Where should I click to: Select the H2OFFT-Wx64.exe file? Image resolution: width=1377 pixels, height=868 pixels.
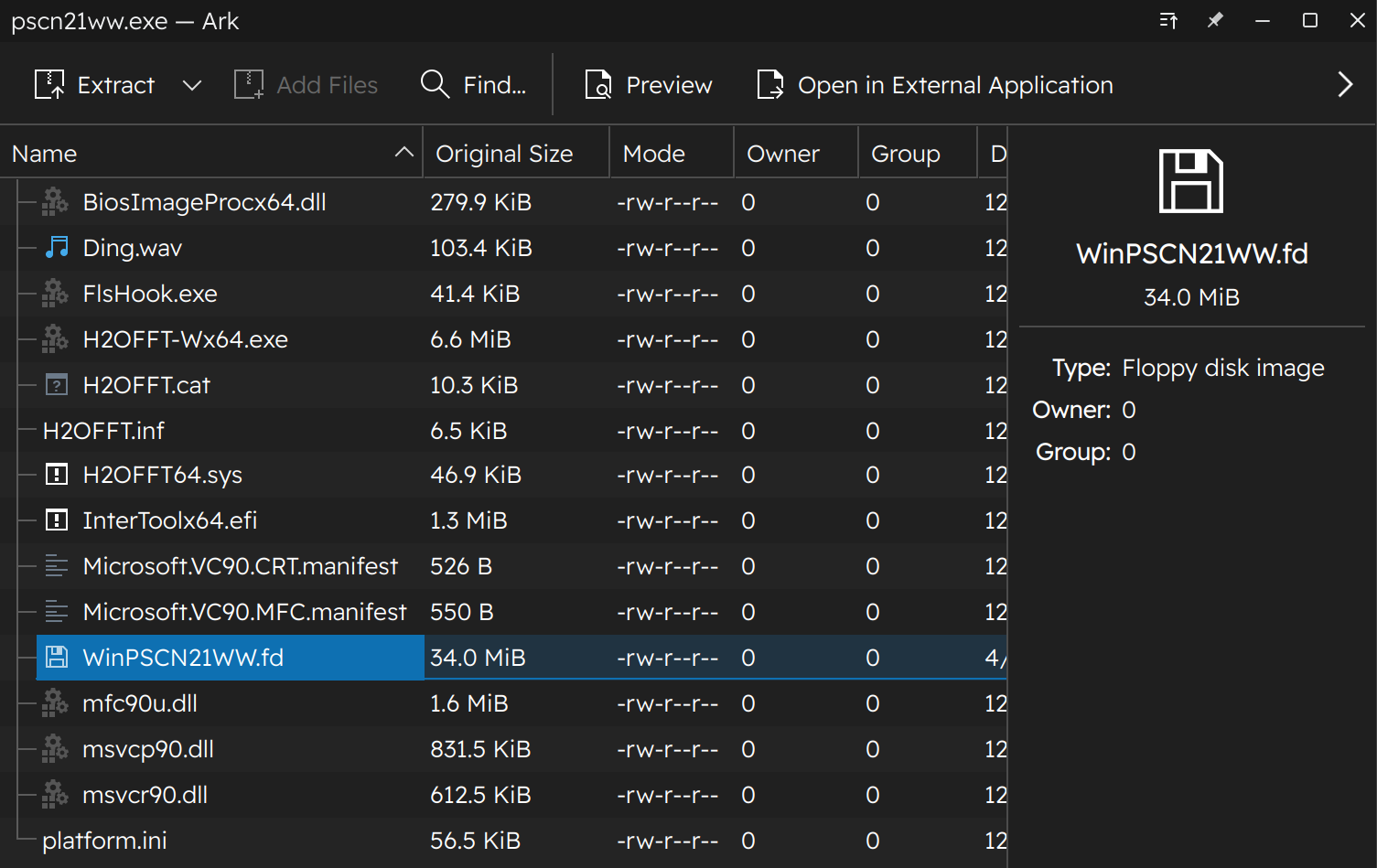pyautogui.click(x=185, y=339)
